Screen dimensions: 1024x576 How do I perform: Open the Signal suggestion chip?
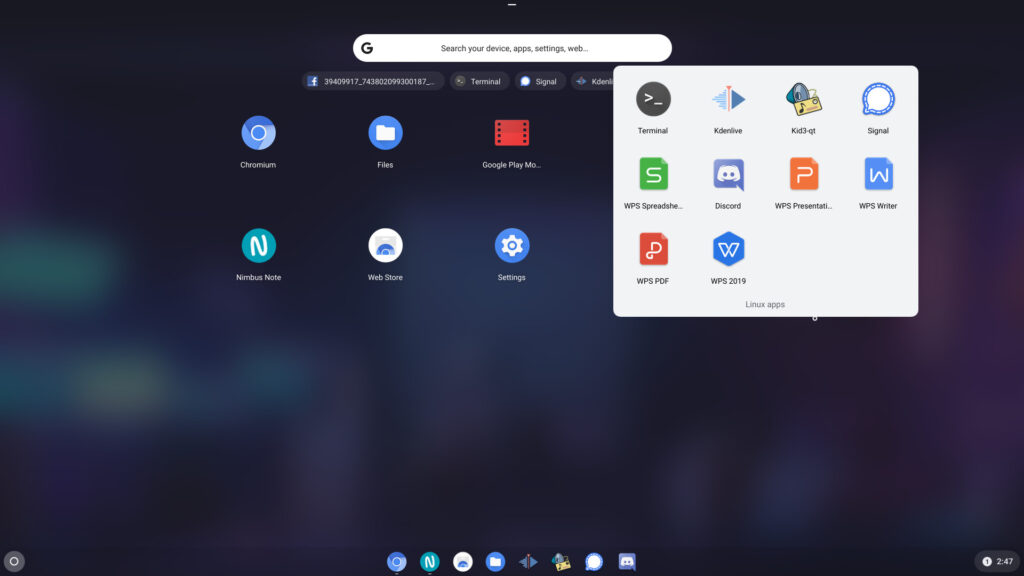539,82
